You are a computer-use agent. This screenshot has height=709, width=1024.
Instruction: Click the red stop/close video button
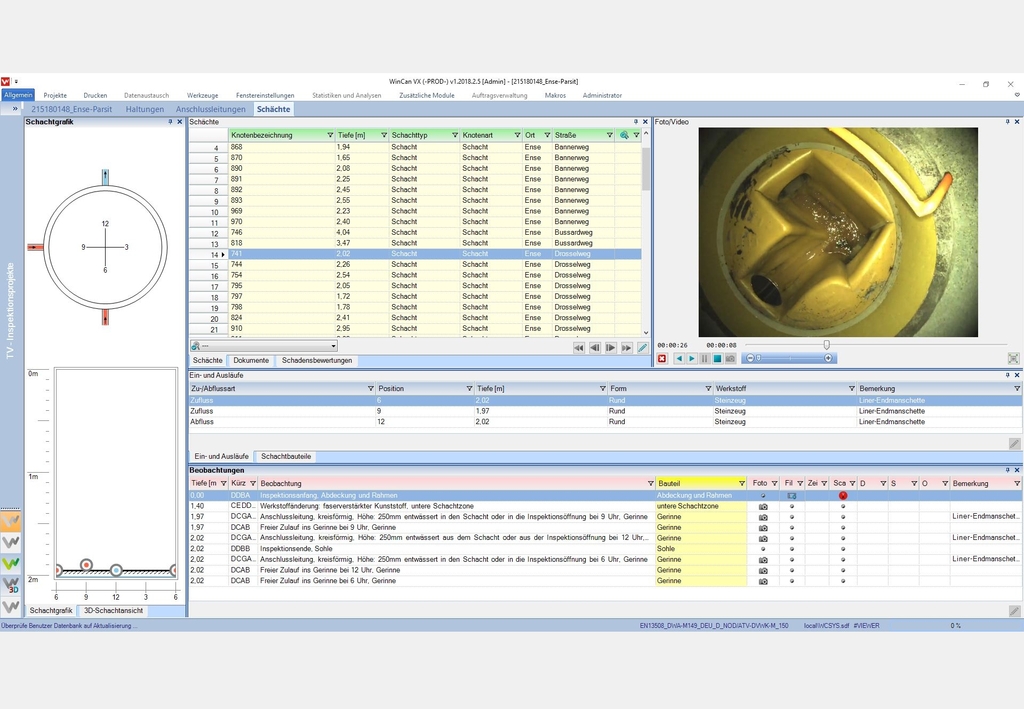pos(662,358)
